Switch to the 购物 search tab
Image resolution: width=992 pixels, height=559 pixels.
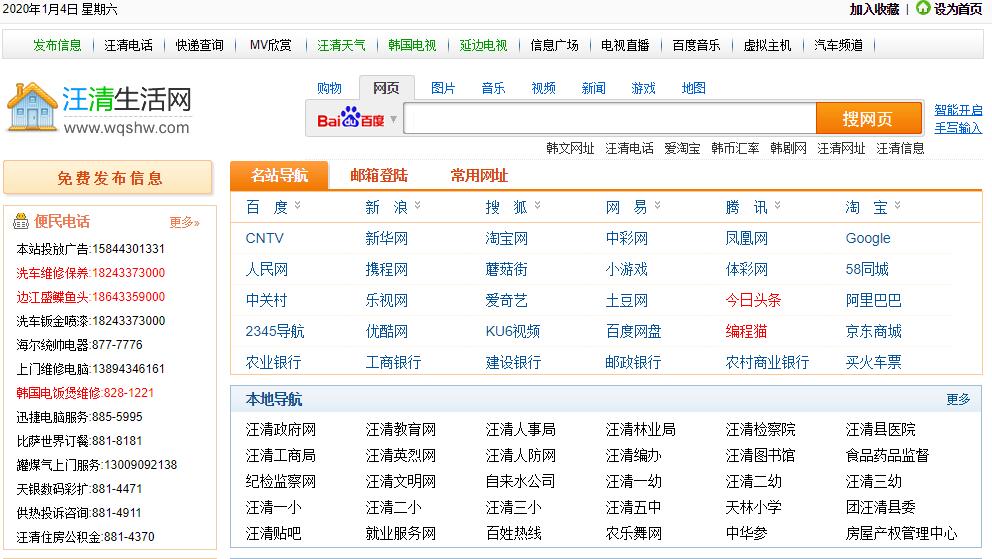click(329, 88)
